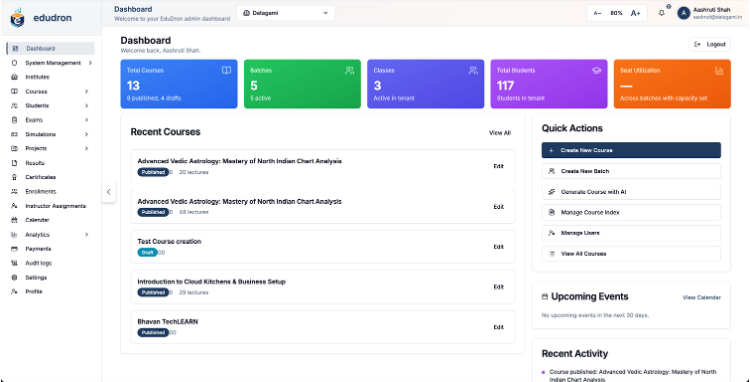The height and width of the screenshot is (382, 750).
Task: Click the Total Courses card showing 13
Action: 179,84
